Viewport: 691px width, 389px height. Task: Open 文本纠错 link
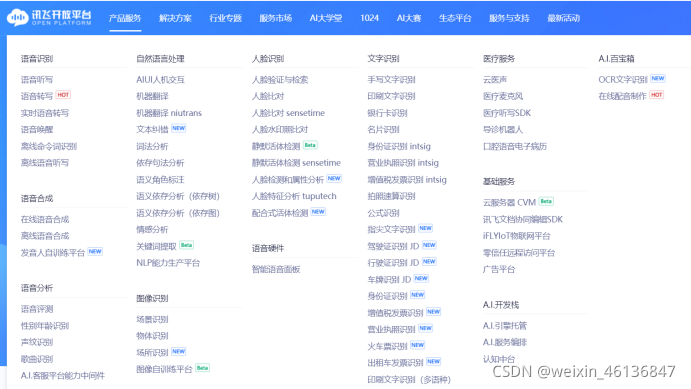(x=152, y=130)
